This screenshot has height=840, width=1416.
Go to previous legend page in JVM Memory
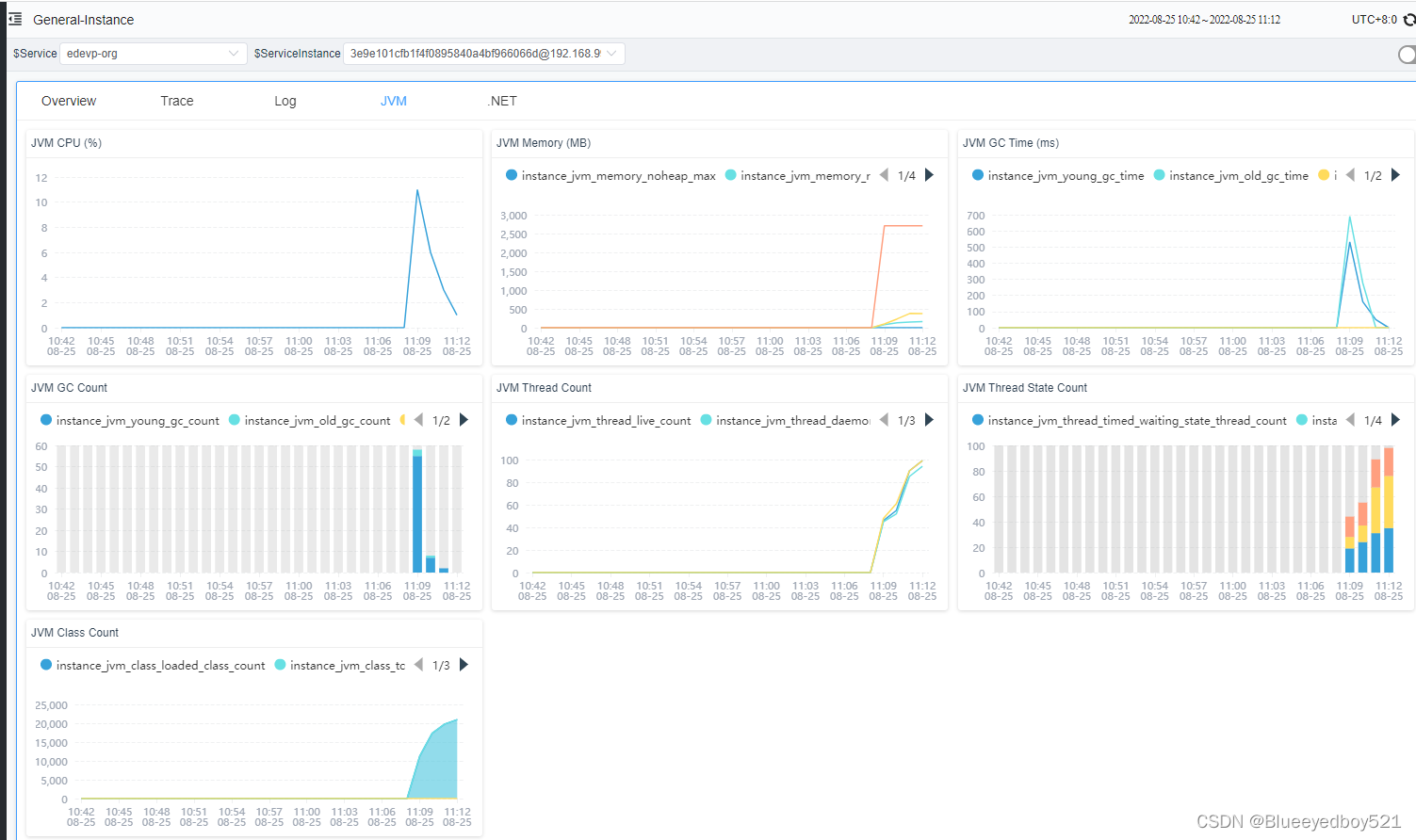pyautogui.click(x=884, y=175)
